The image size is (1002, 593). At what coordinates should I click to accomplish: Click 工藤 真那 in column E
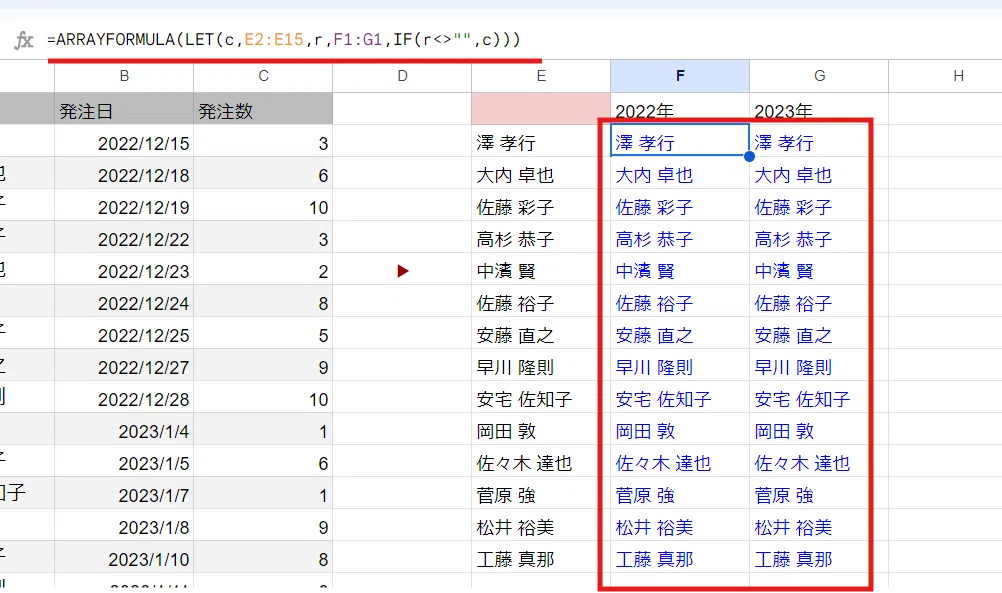(x=541, y=557)
